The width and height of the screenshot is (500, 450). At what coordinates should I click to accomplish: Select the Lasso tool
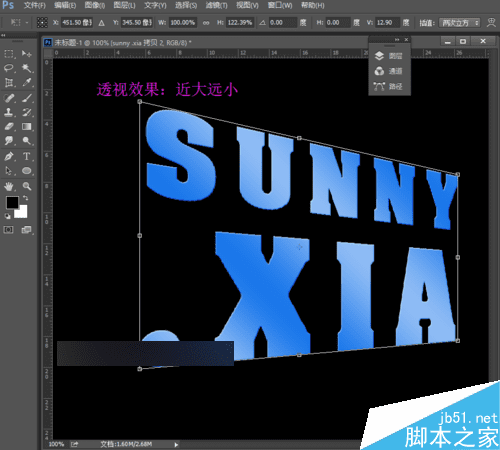pos(9,68)
